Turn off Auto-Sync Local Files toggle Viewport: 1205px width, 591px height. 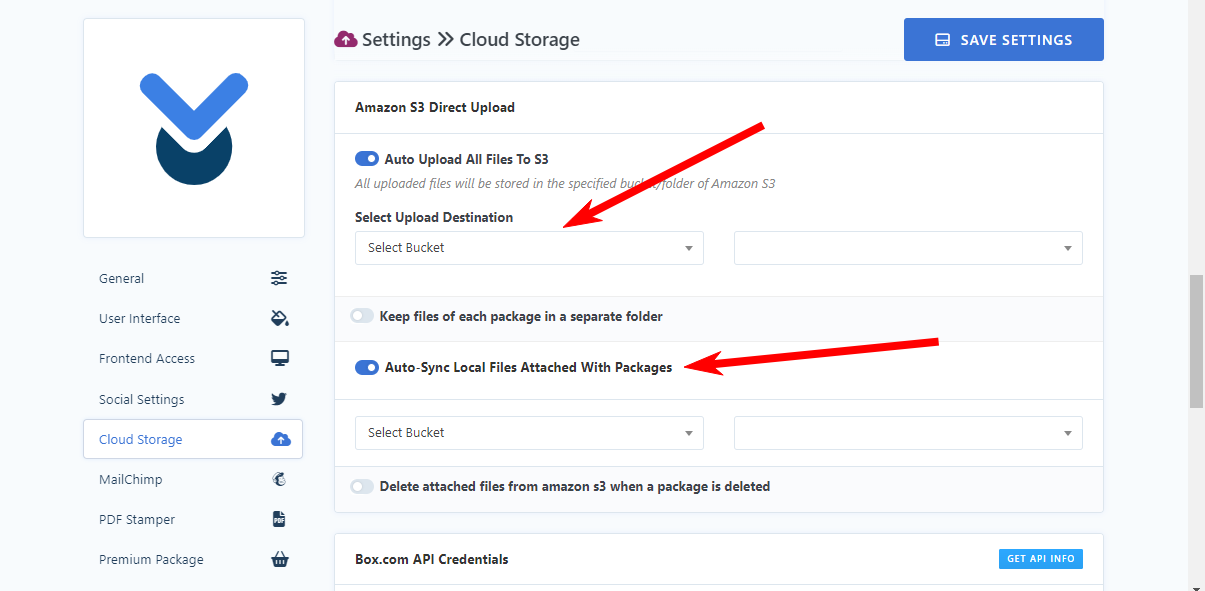(x=367, y=367)
